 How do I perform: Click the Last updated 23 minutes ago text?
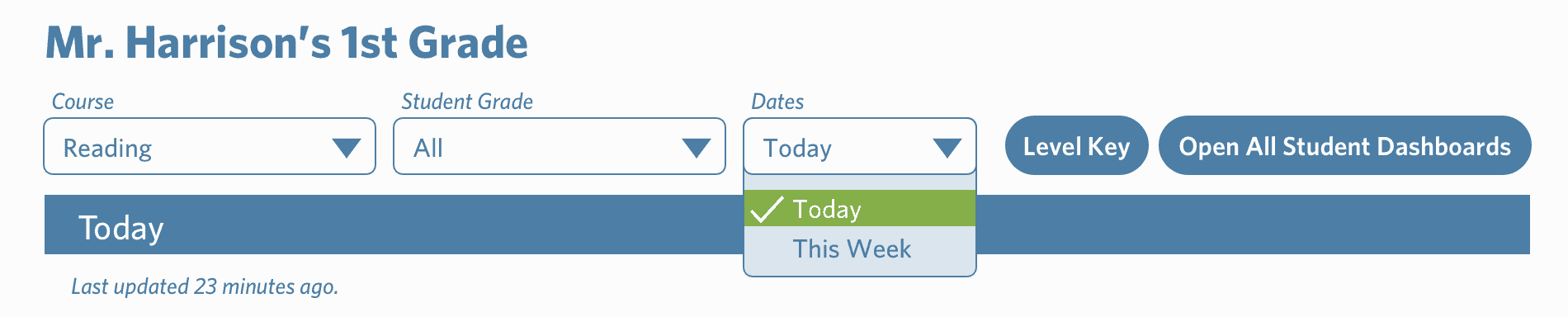click(x=205, y=286)
